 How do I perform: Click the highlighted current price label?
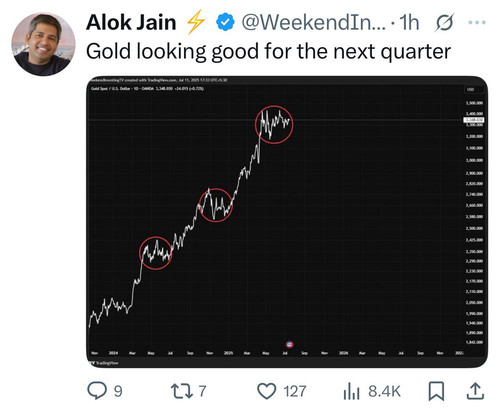[474, 120]
